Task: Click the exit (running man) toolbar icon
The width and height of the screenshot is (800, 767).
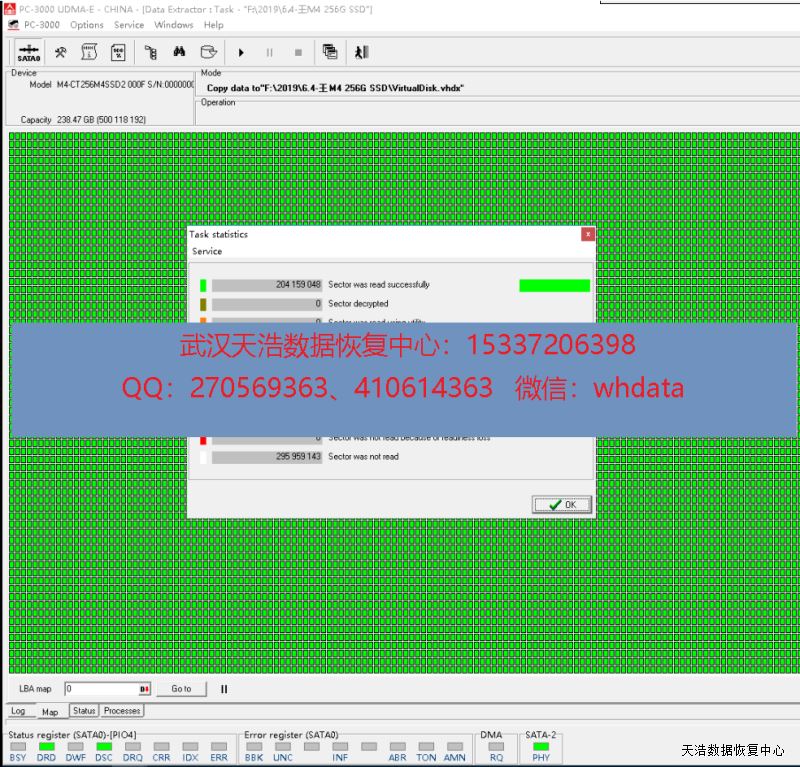Action: tap(361, 52)
